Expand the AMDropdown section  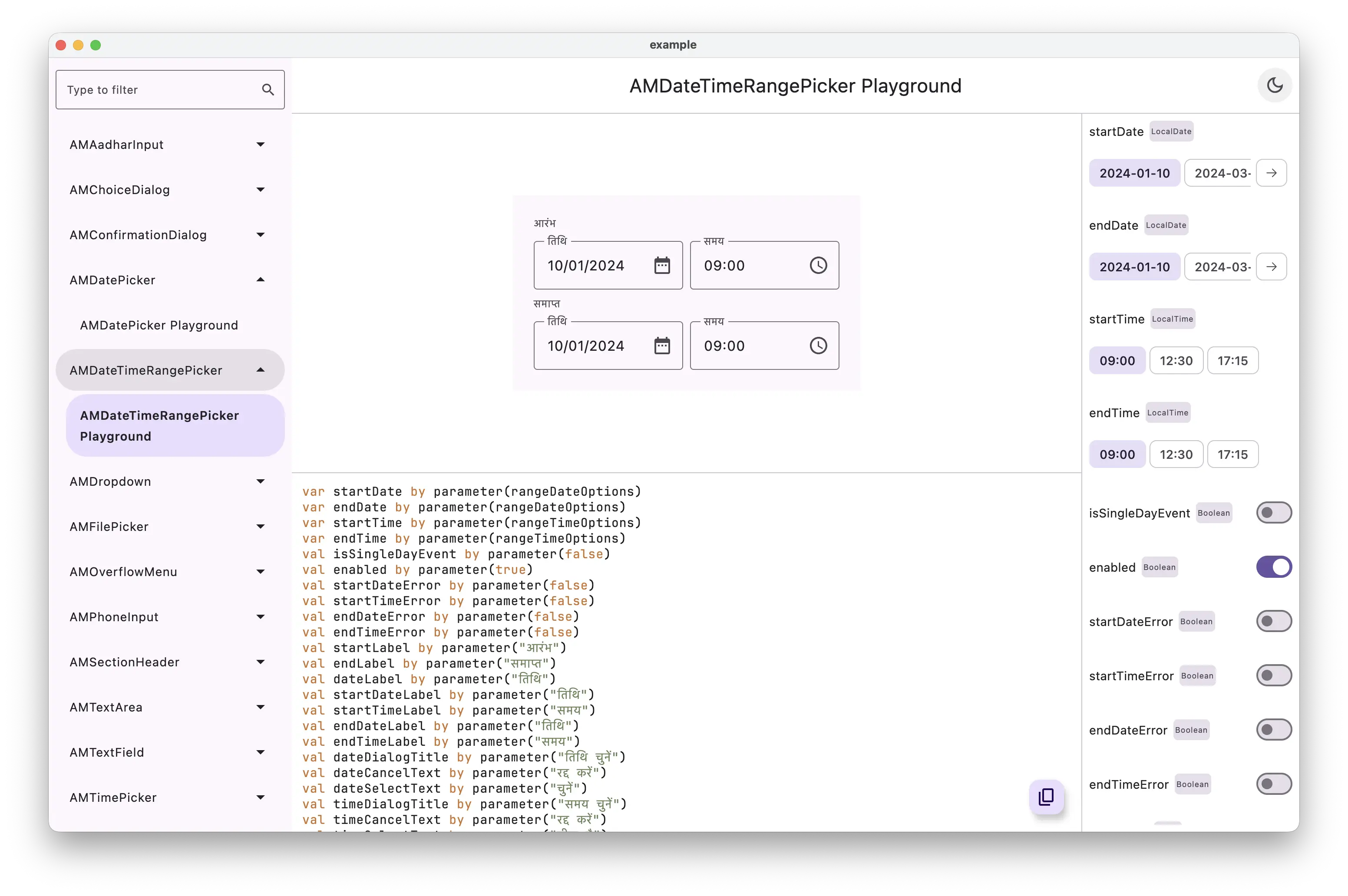[x=170, y=482]
